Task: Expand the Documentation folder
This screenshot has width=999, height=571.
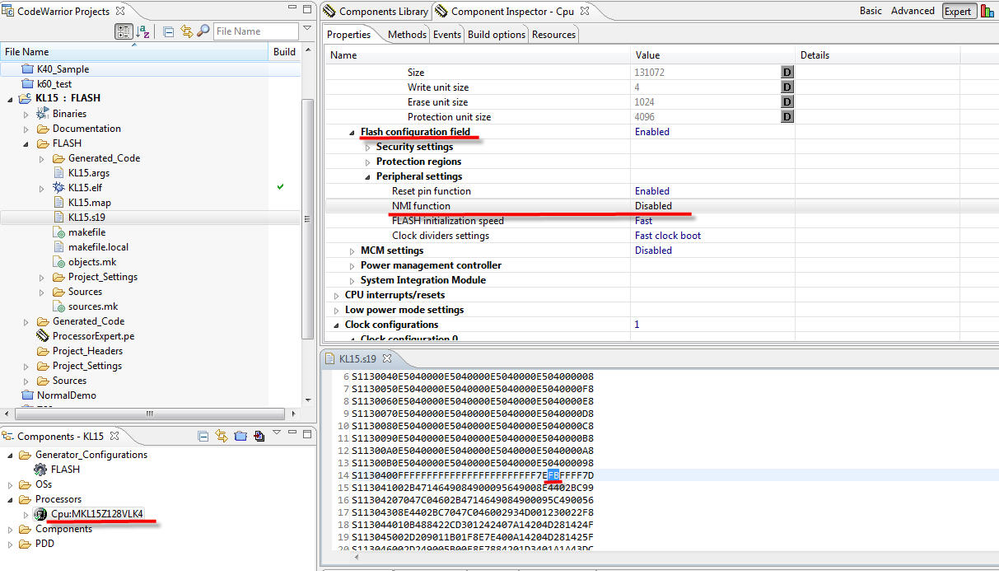Action: click(x=26, y=129)
